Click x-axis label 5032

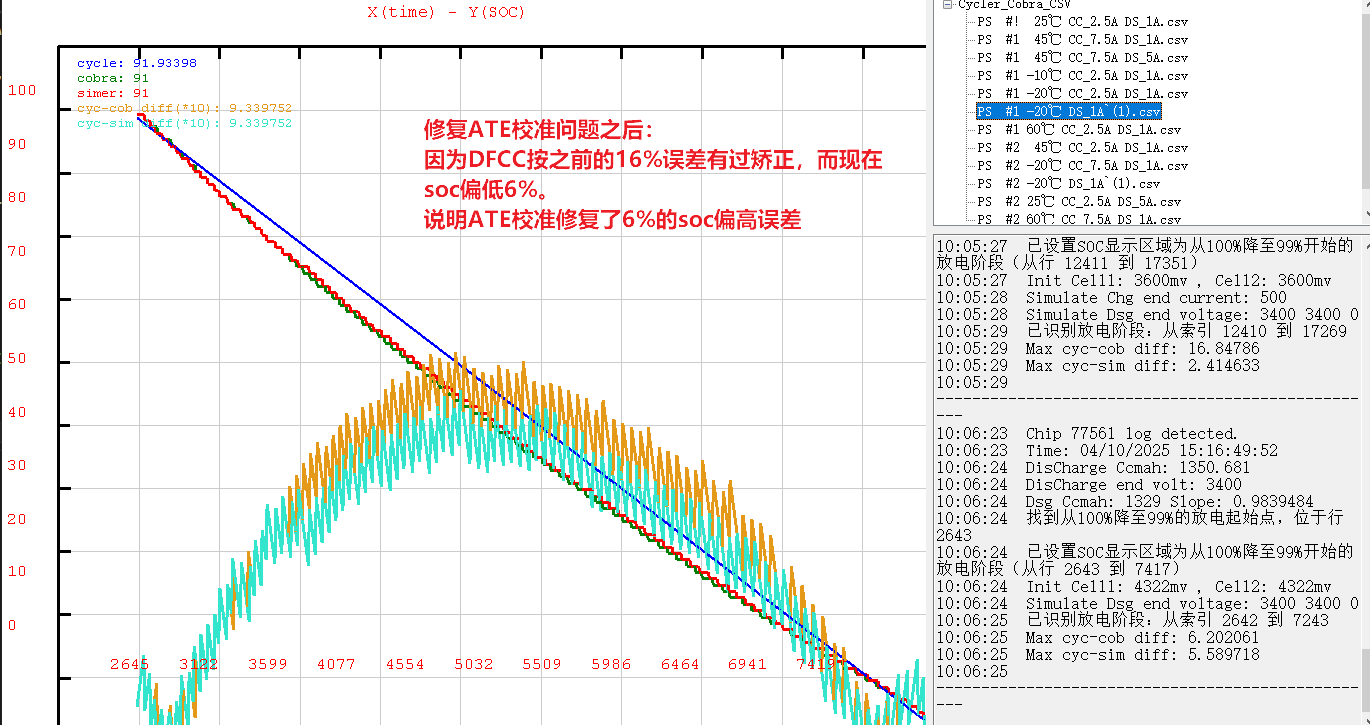[x=474, y=664]
